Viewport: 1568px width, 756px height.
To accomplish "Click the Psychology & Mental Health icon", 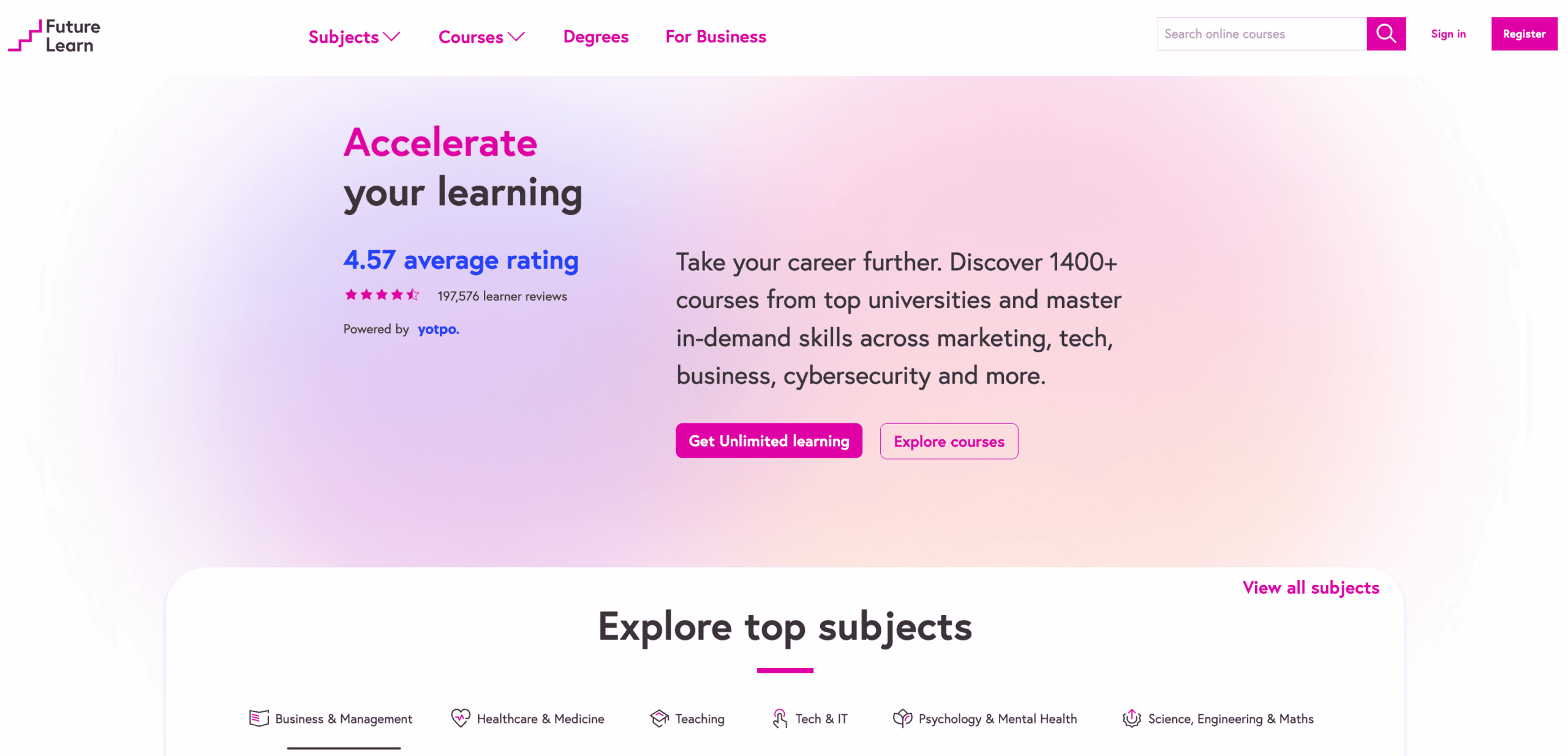I will click(902, 718).
